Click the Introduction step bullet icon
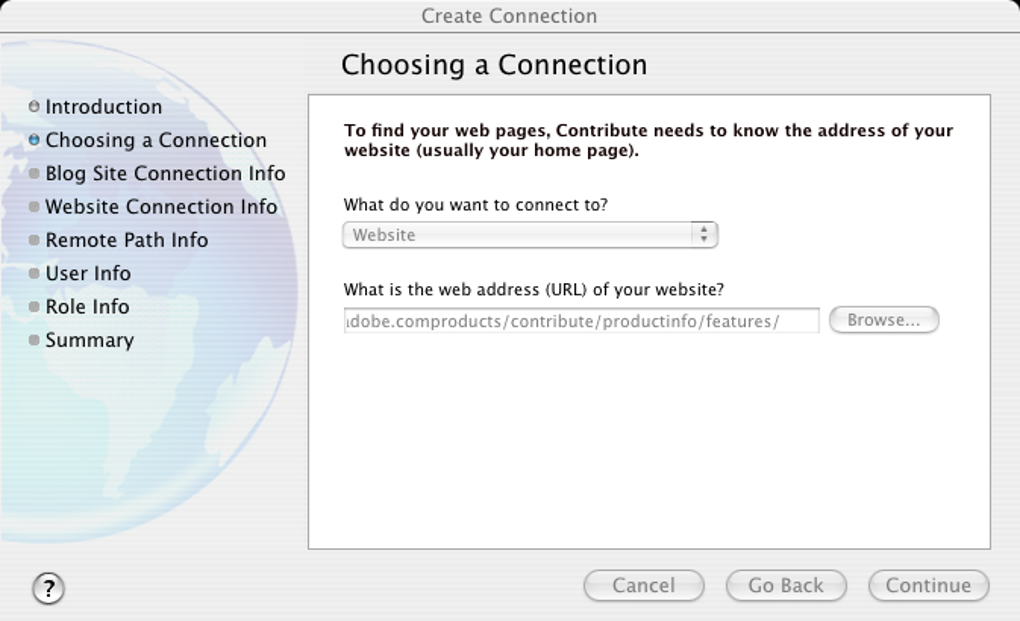 [x=34, y=107]
